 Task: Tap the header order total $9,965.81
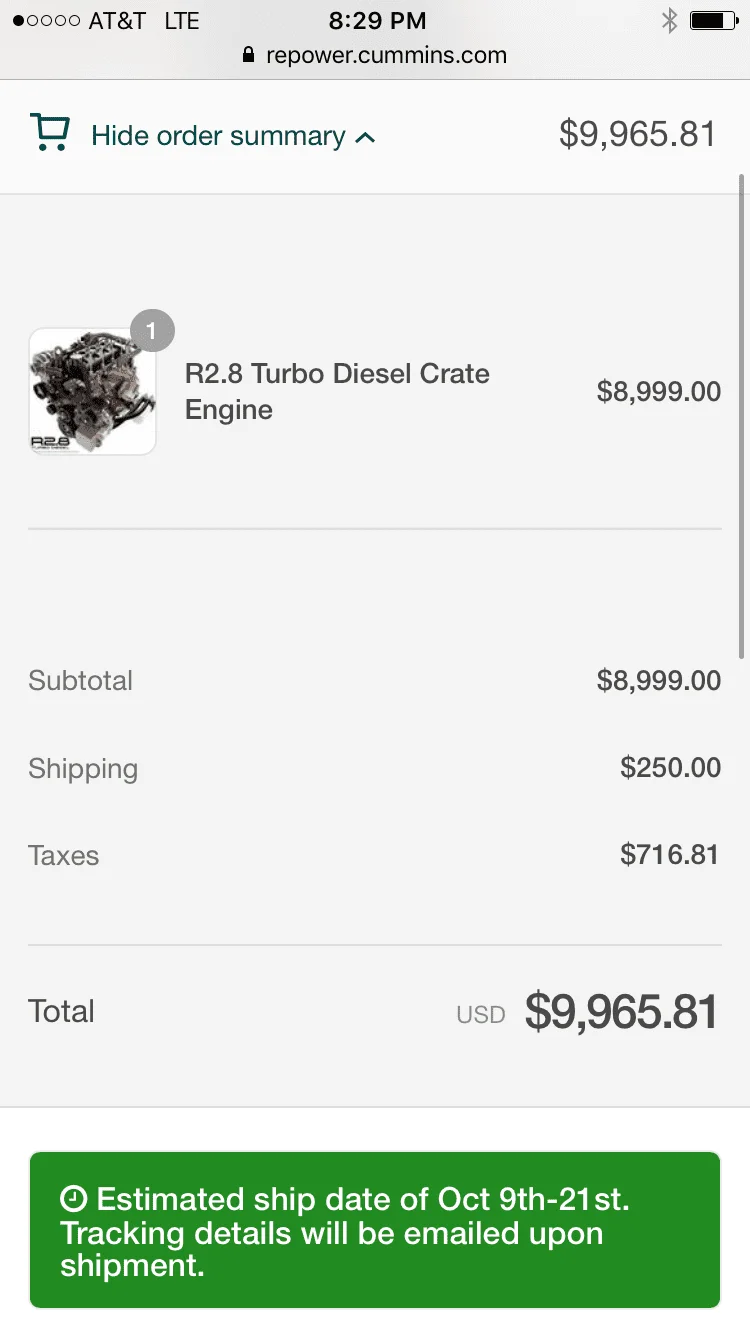click(x=637, y=134)
